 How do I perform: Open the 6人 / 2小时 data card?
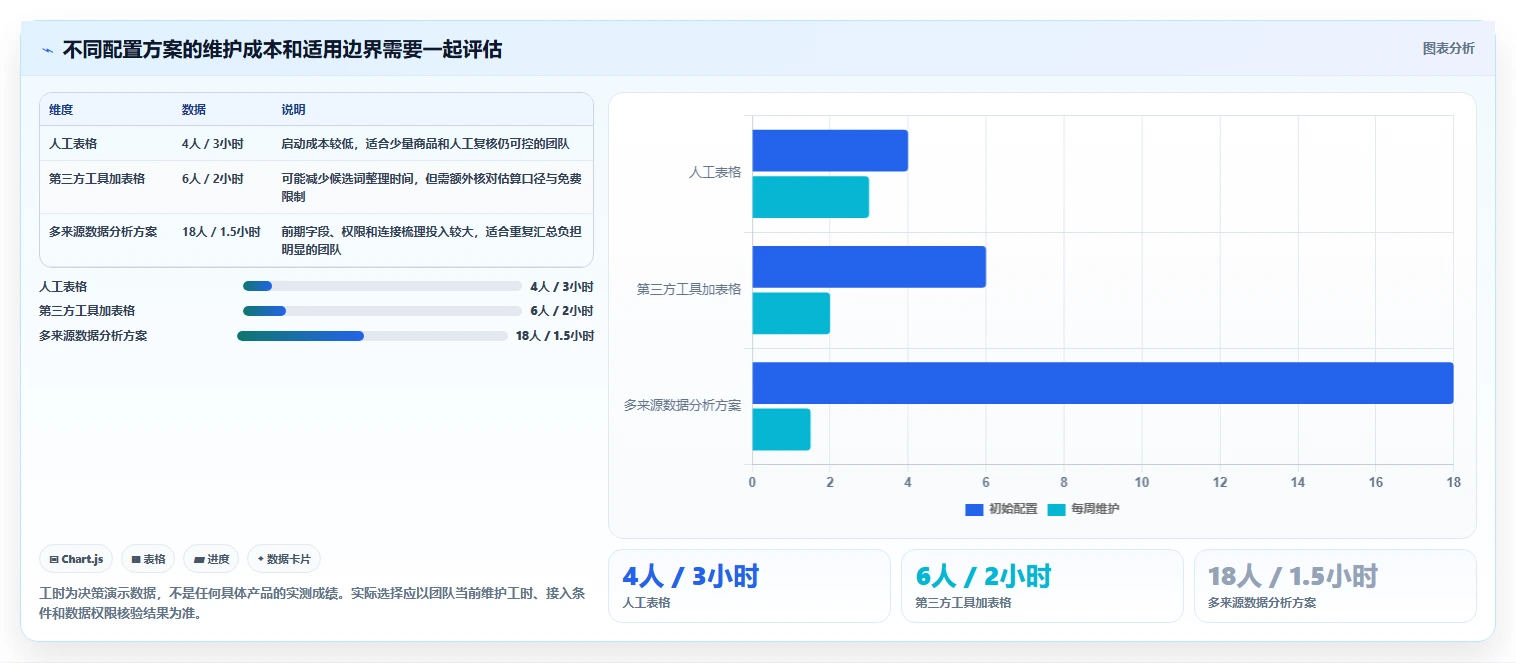click(1042, 586)
